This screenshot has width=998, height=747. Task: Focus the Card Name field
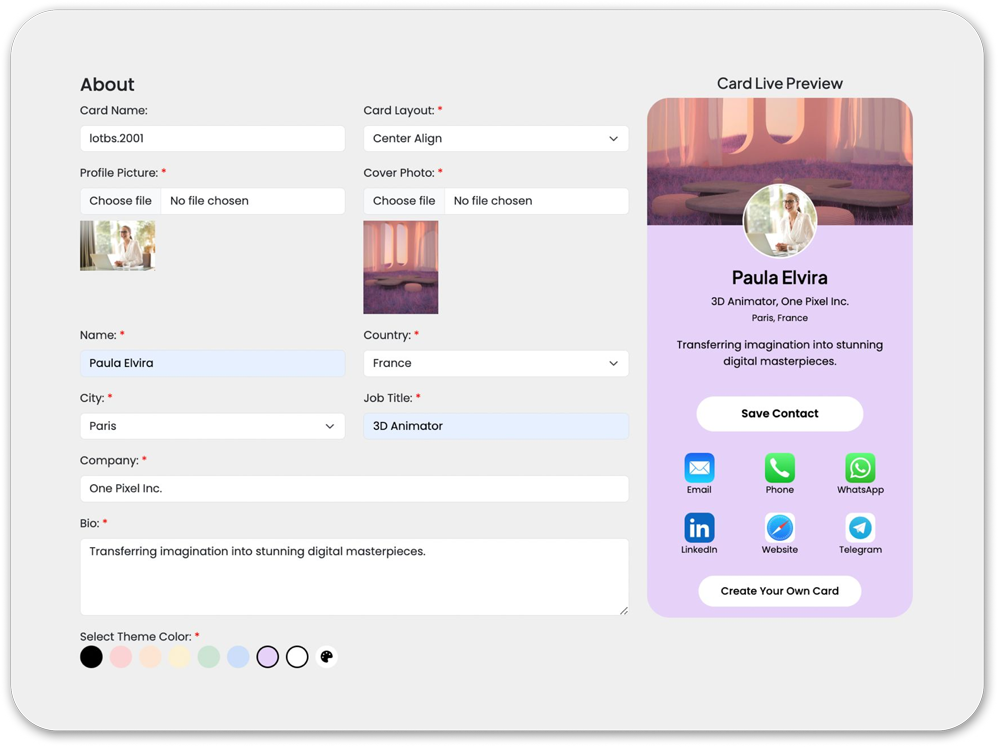(213, 139)
